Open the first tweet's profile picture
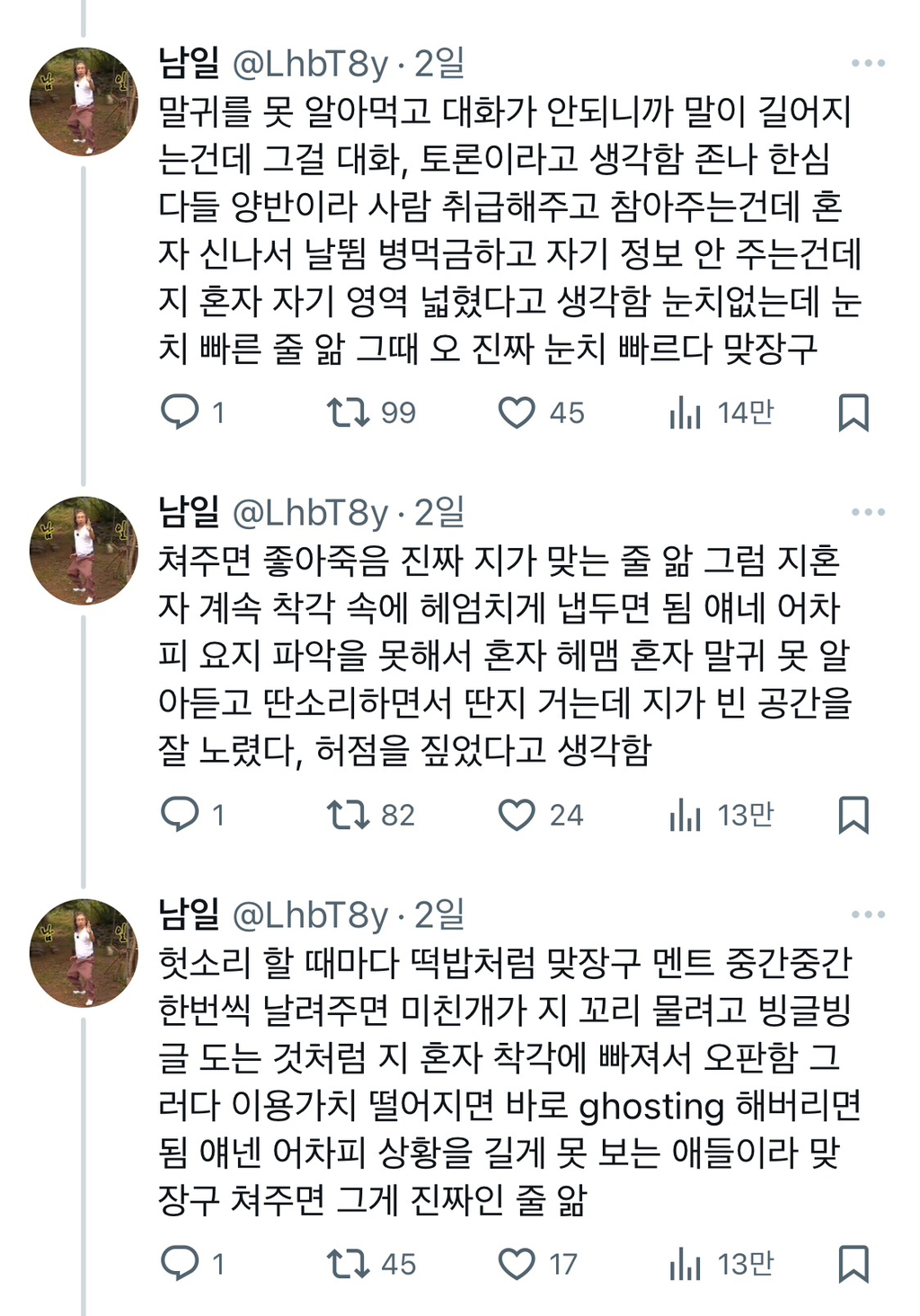920x1316 pixels. 84,102
